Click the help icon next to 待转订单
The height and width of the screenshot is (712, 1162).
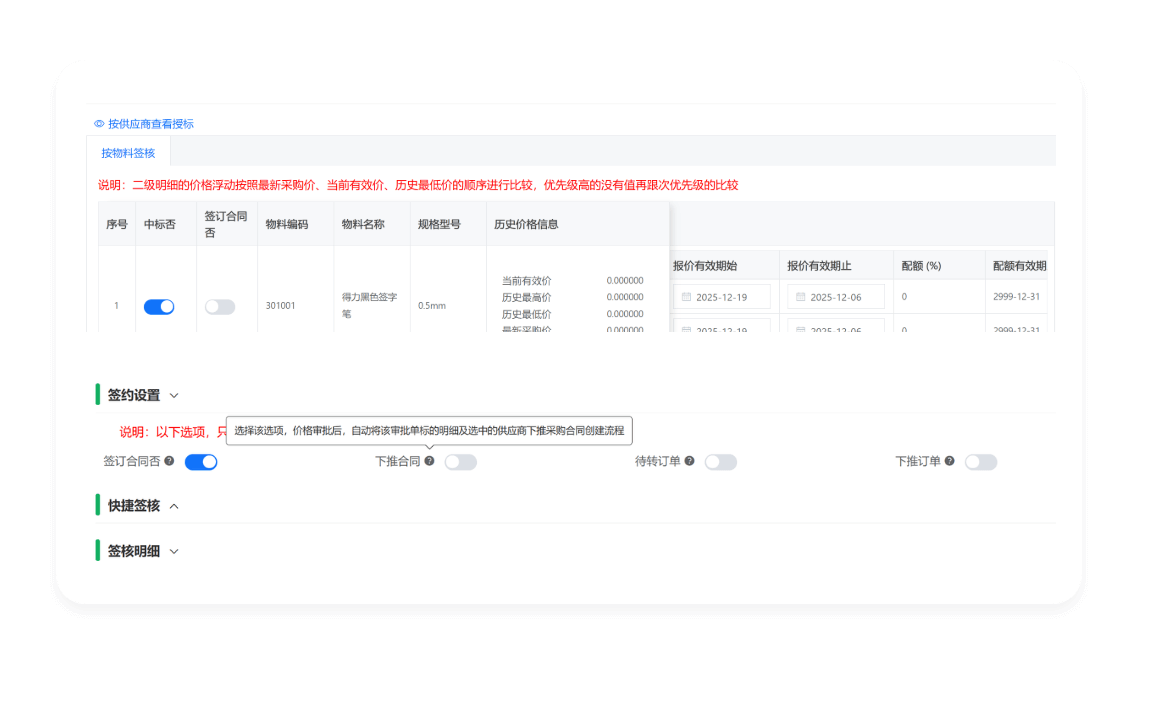(689, 461)
